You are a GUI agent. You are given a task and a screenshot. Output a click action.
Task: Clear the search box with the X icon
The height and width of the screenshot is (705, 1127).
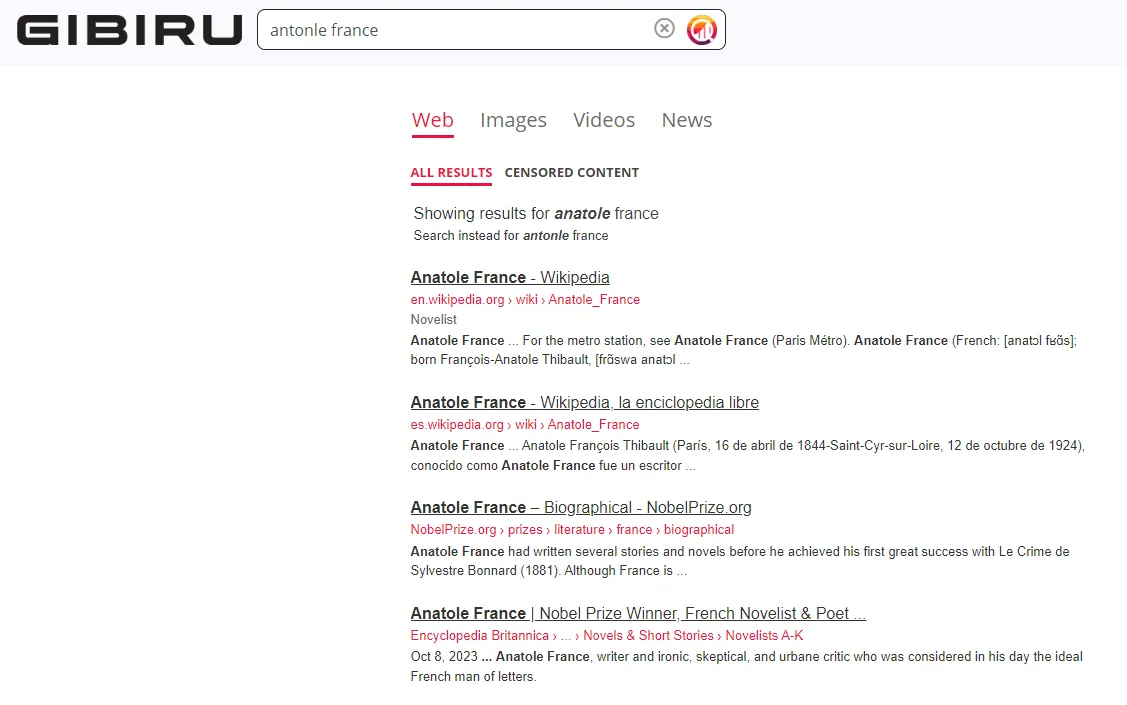point(664,29)
